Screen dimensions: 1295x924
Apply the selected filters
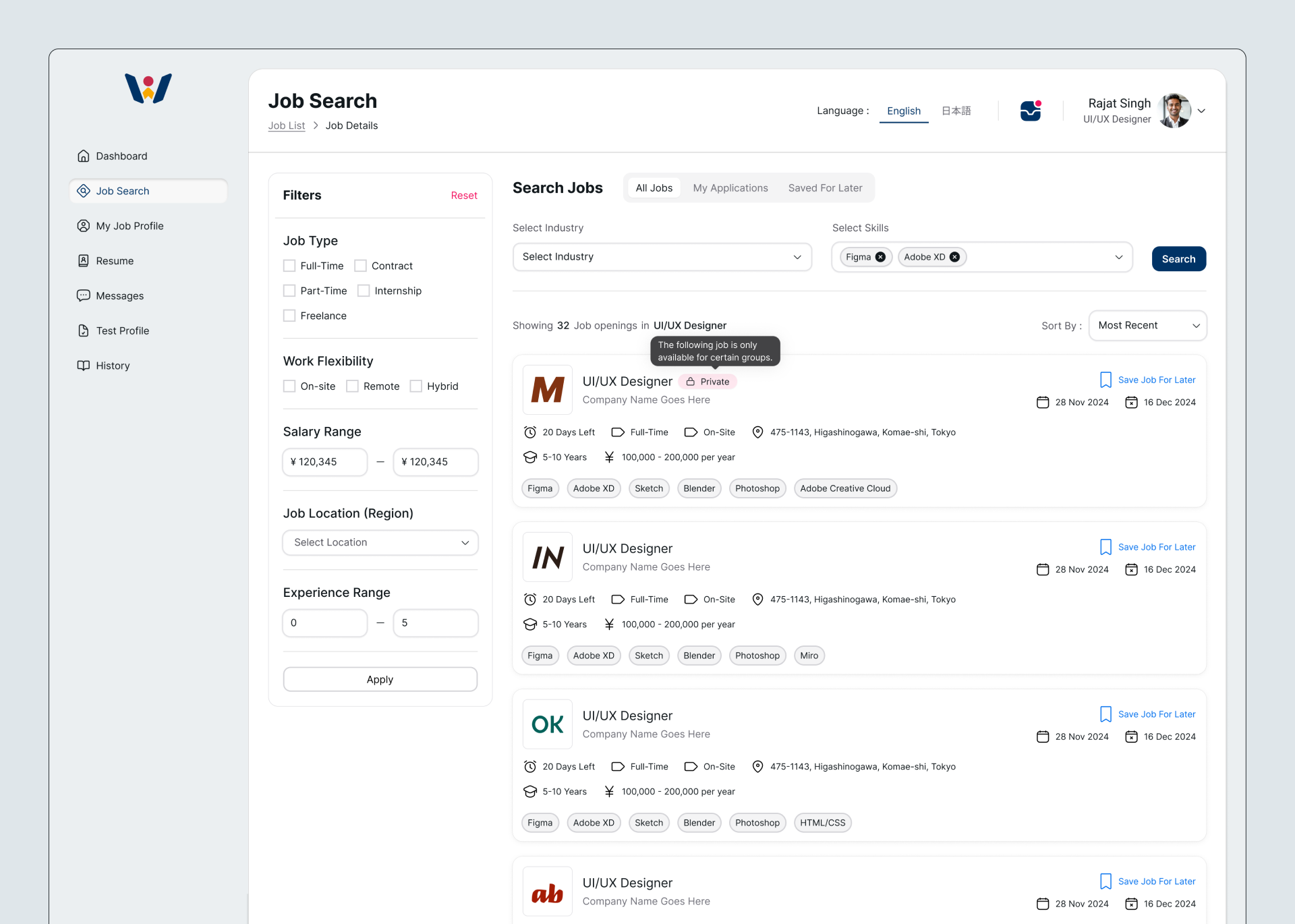tap(380, 679)
